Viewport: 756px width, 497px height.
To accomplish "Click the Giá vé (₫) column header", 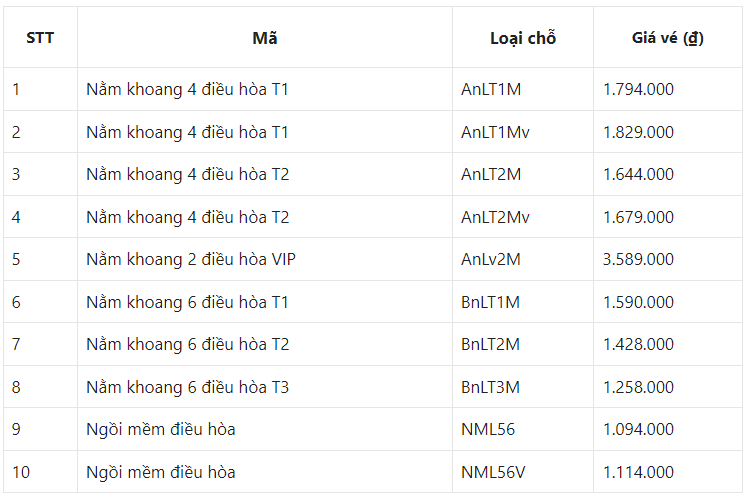I will coord(667,38).
